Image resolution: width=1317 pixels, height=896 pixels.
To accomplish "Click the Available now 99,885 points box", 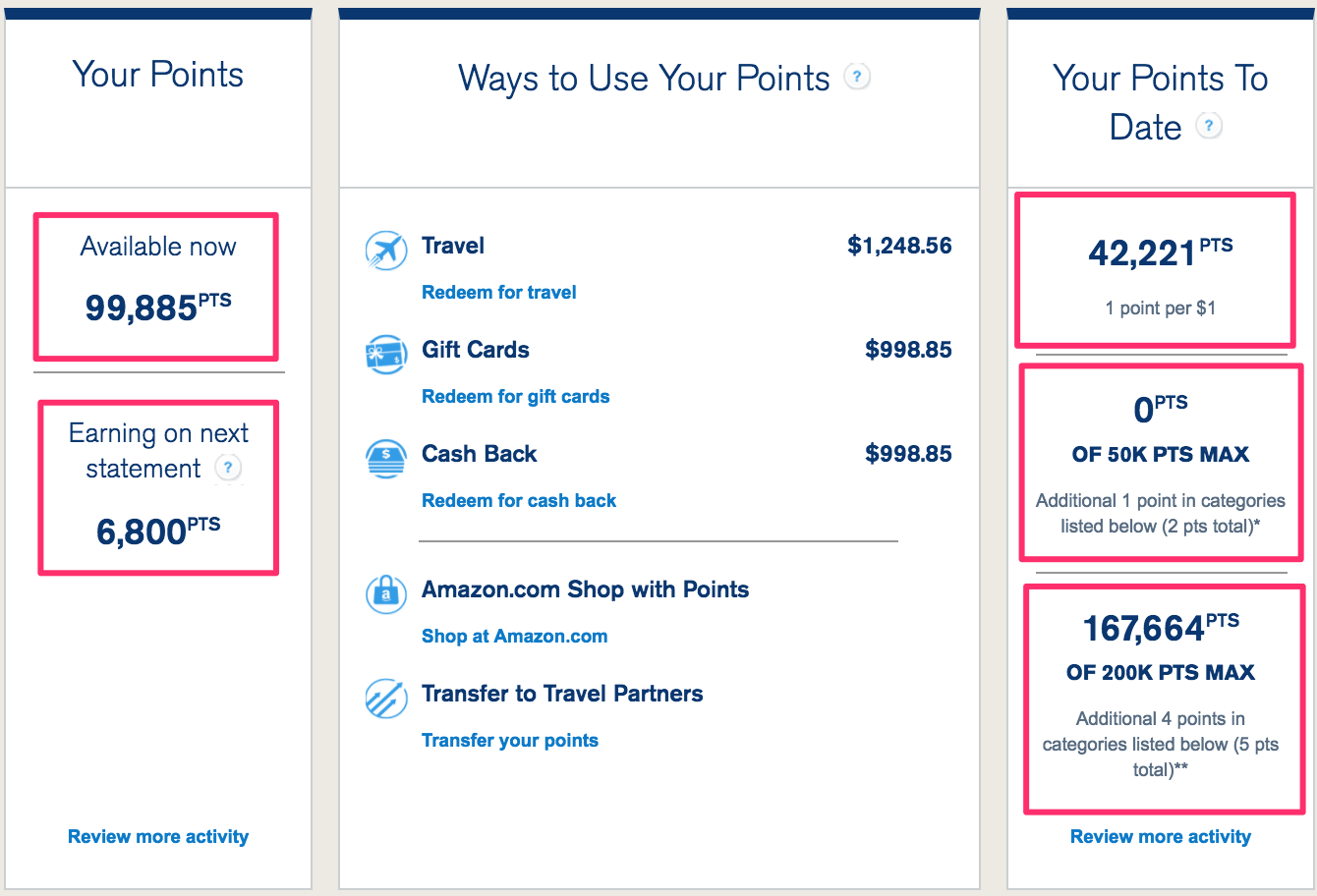I will pyautogui.click(x=157, y=287).
